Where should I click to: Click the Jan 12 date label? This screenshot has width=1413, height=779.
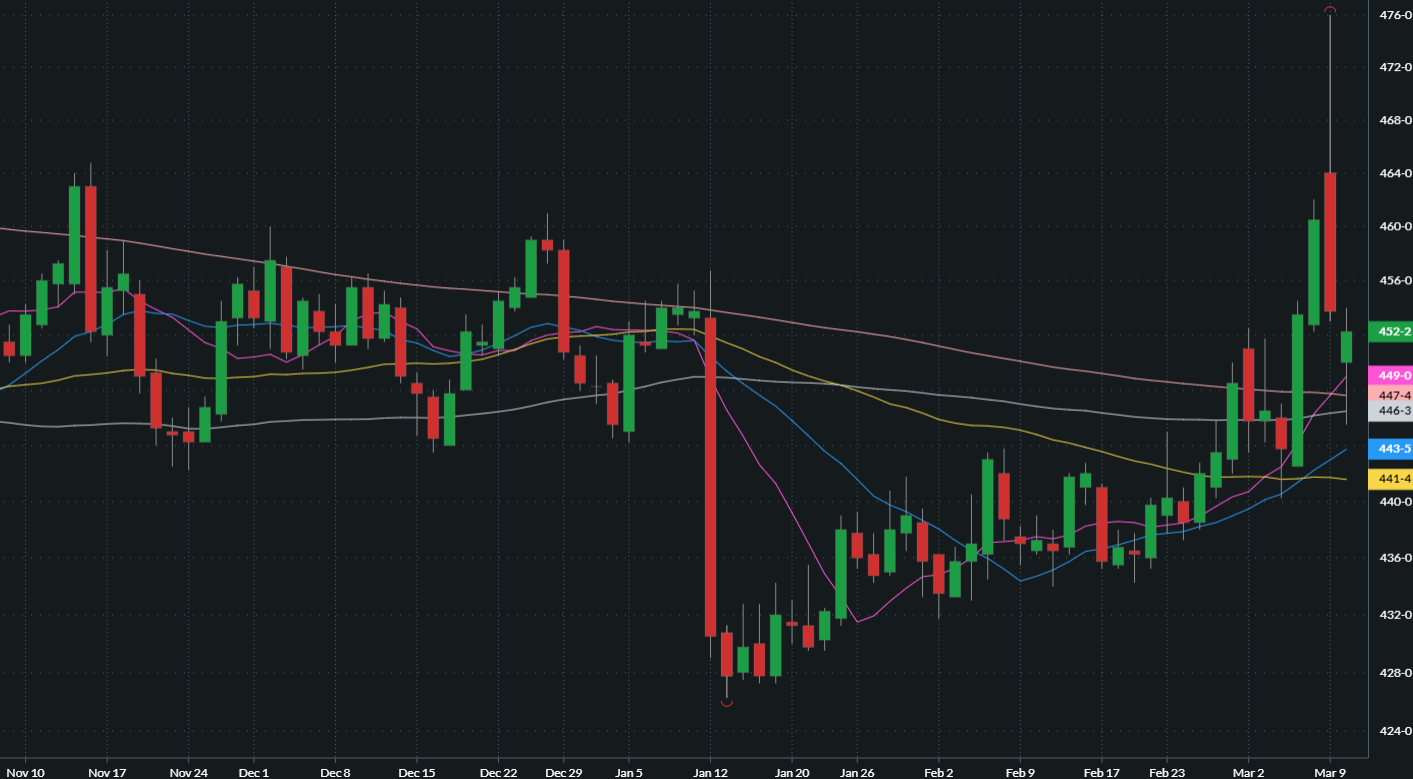710,773
